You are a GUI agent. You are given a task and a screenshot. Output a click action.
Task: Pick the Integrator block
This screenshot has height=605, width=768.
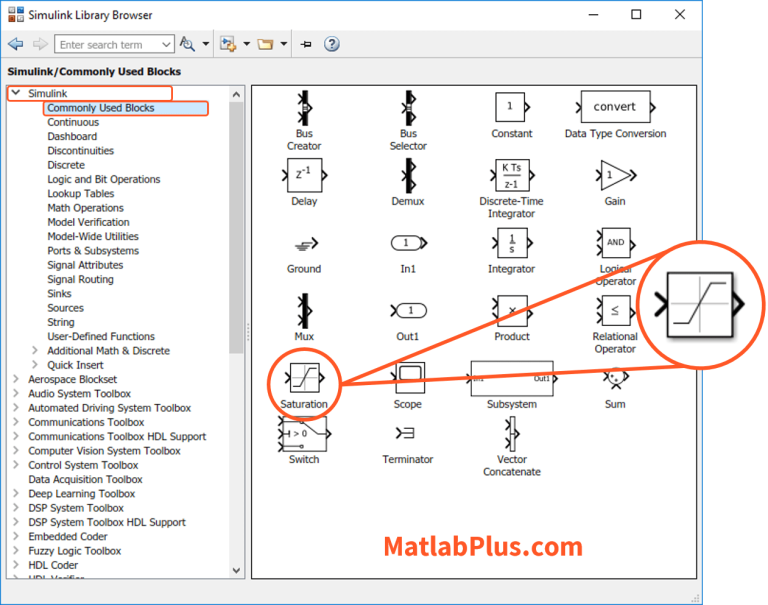coord(511,243)
